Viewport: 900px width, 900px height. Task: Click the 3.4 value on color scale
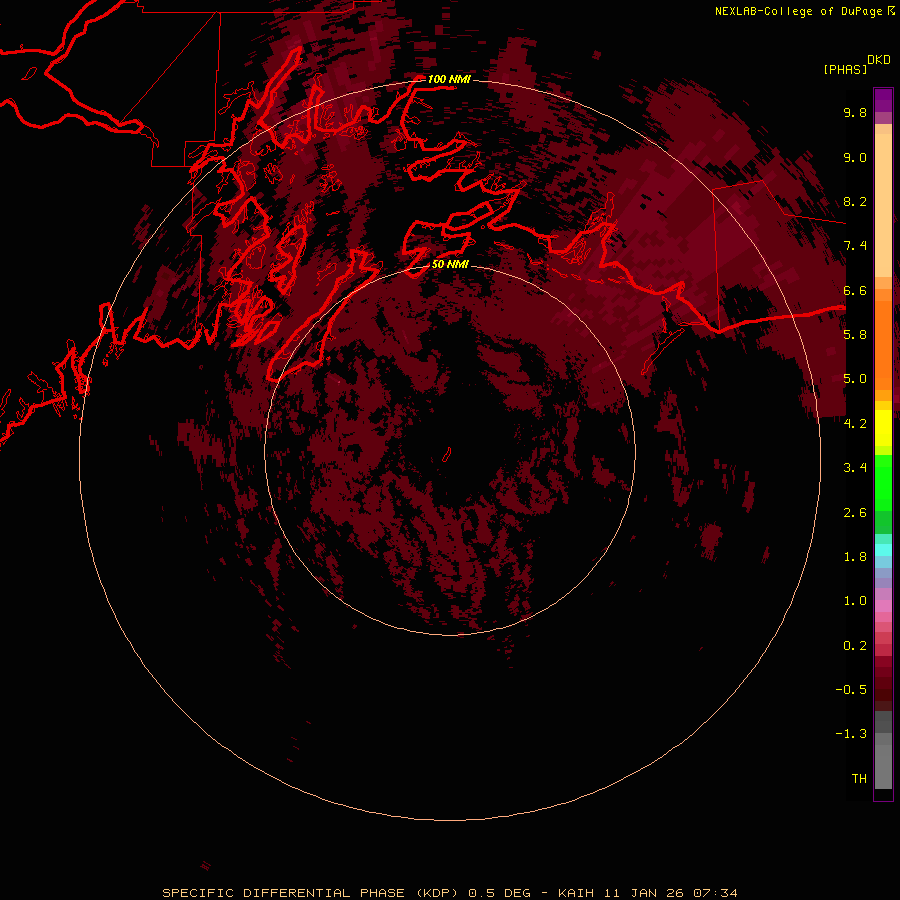click(855, 468)
